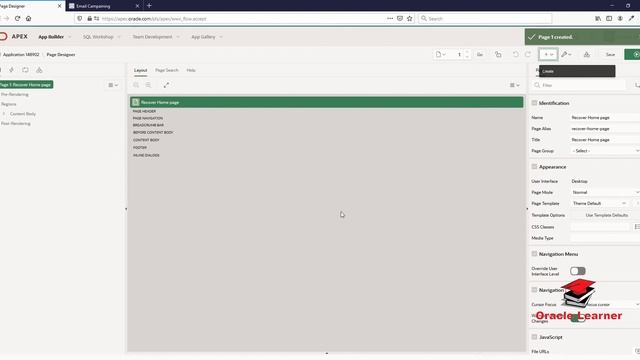
Task: Undo the last change
Action: point(516,54)
